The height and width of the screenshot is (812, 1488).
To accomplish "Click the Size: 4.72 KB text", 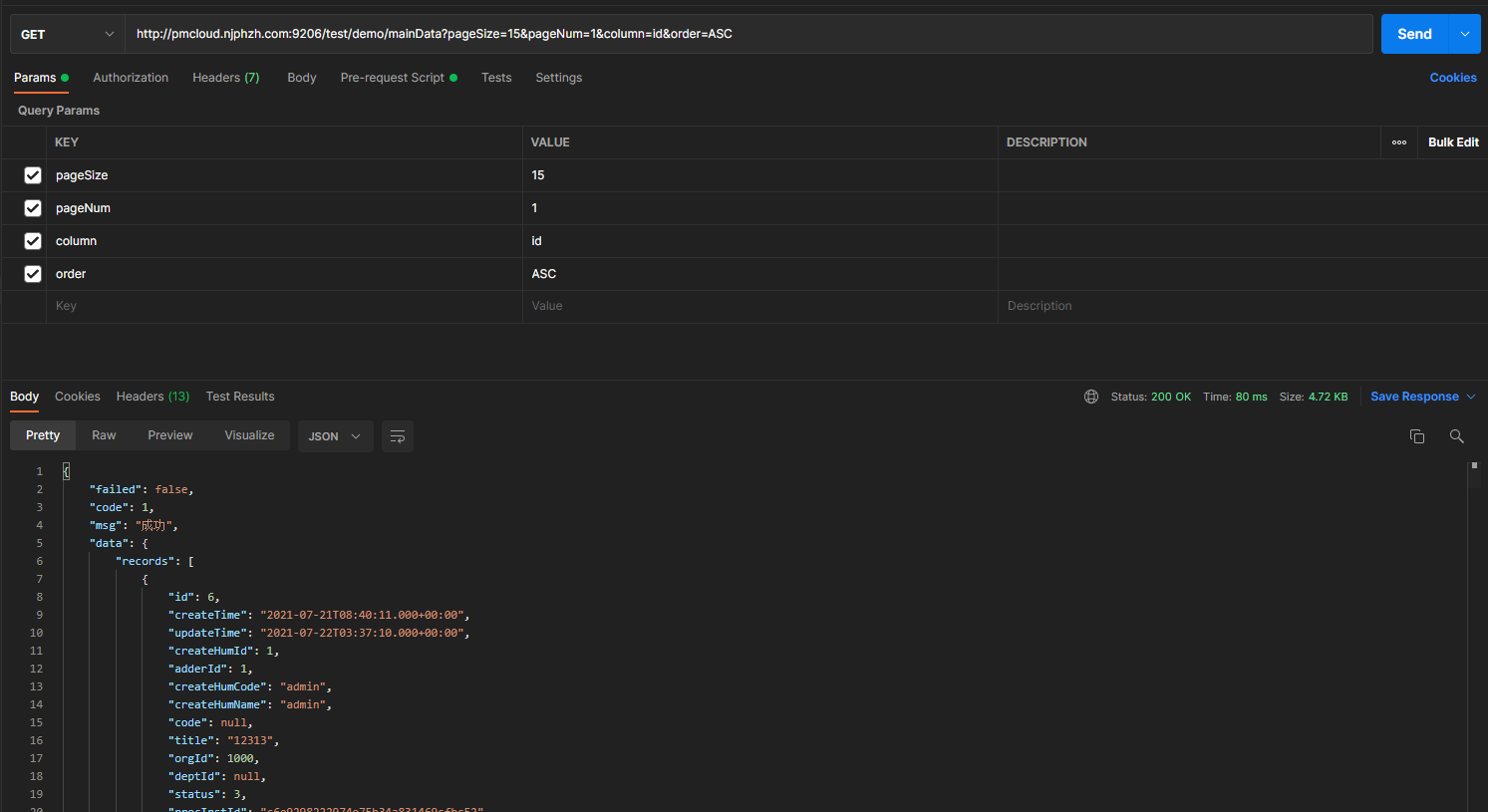I will pyautogui.click(x=1314, y=397).
